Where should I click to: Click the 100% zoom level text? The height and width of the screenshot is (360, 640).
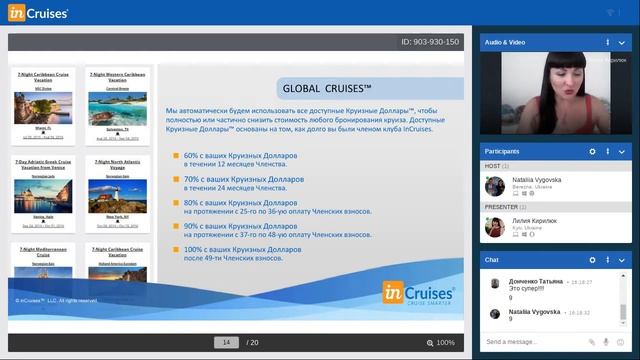tap(446, 343)
